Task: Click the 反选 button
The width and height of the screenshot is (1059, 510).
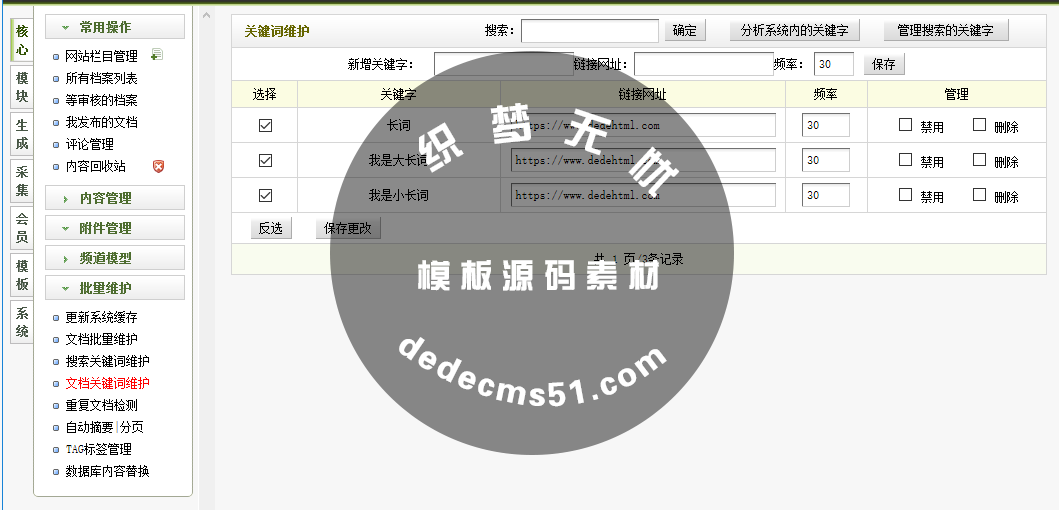Action: (271, 228)
